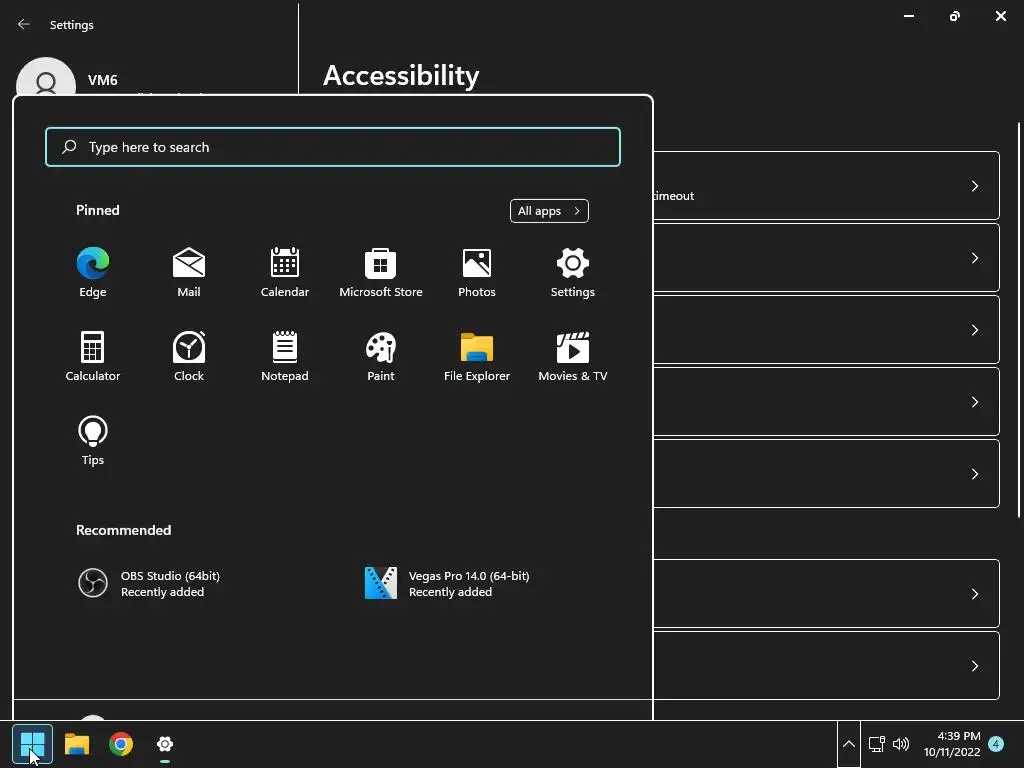Go back using Settings back arrow
Image resolution: width=1024 pixels, height=768 pixels.
click(x=24, y=24)
